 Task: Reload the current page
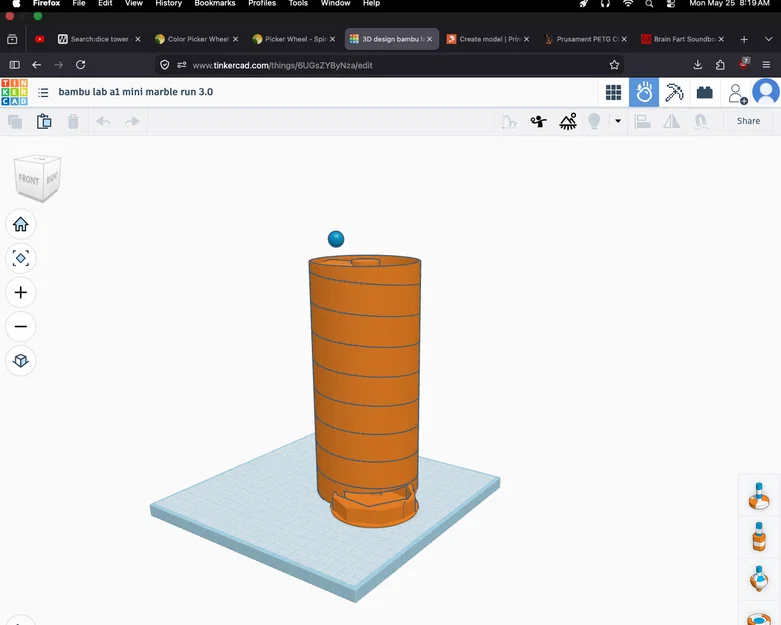80,65
